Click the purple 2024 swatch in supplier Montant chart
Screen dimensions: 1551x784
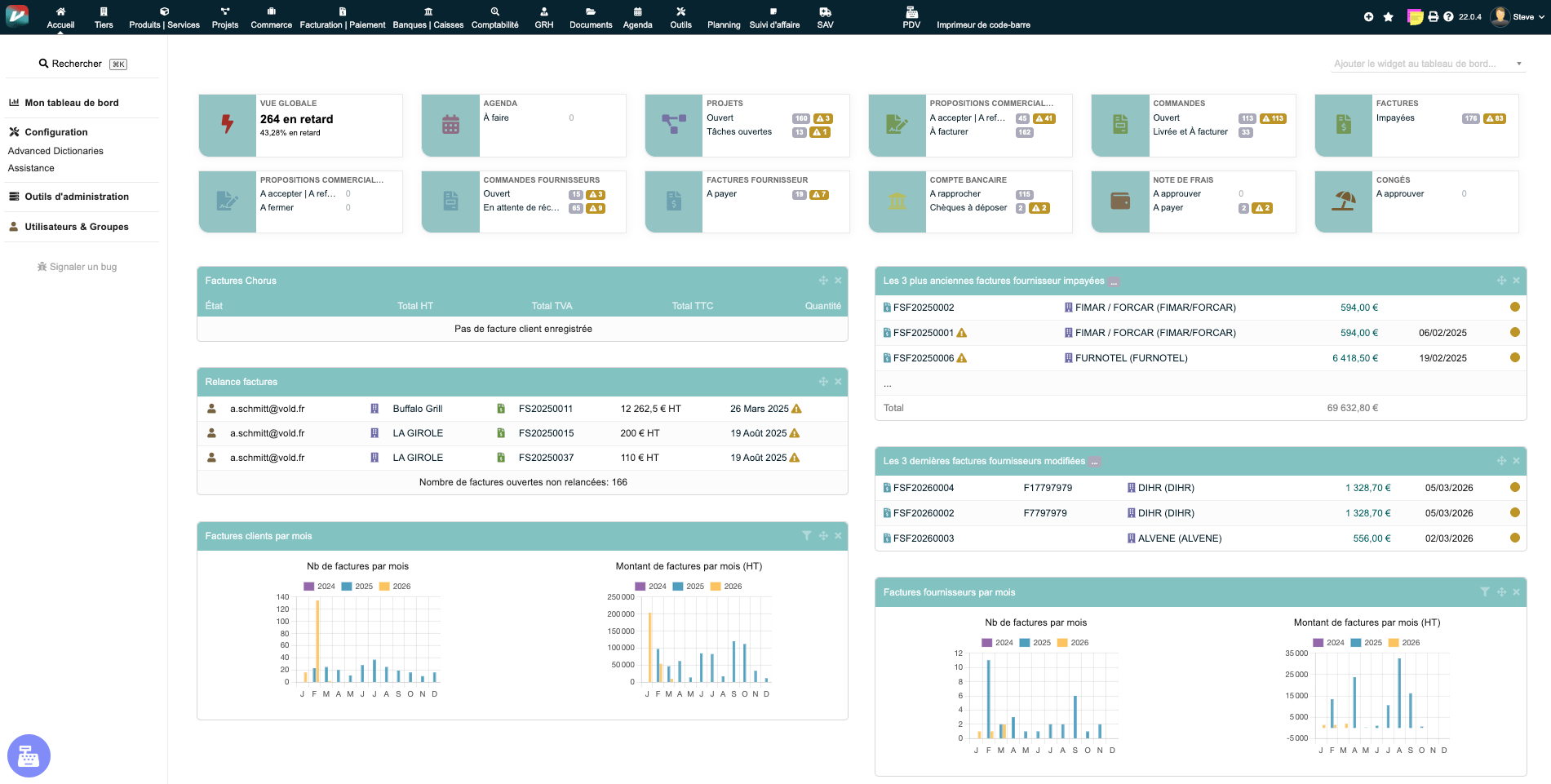tap(1318, 643)
